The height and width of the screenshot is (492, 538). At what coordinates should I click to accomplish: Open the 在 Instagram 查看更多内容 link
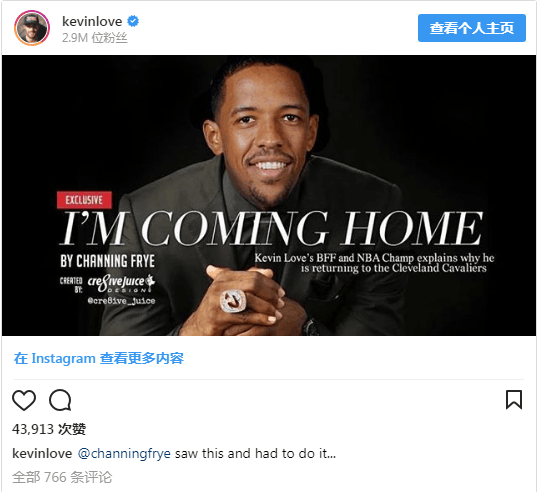pyautogui.click(x=99, y=358)
